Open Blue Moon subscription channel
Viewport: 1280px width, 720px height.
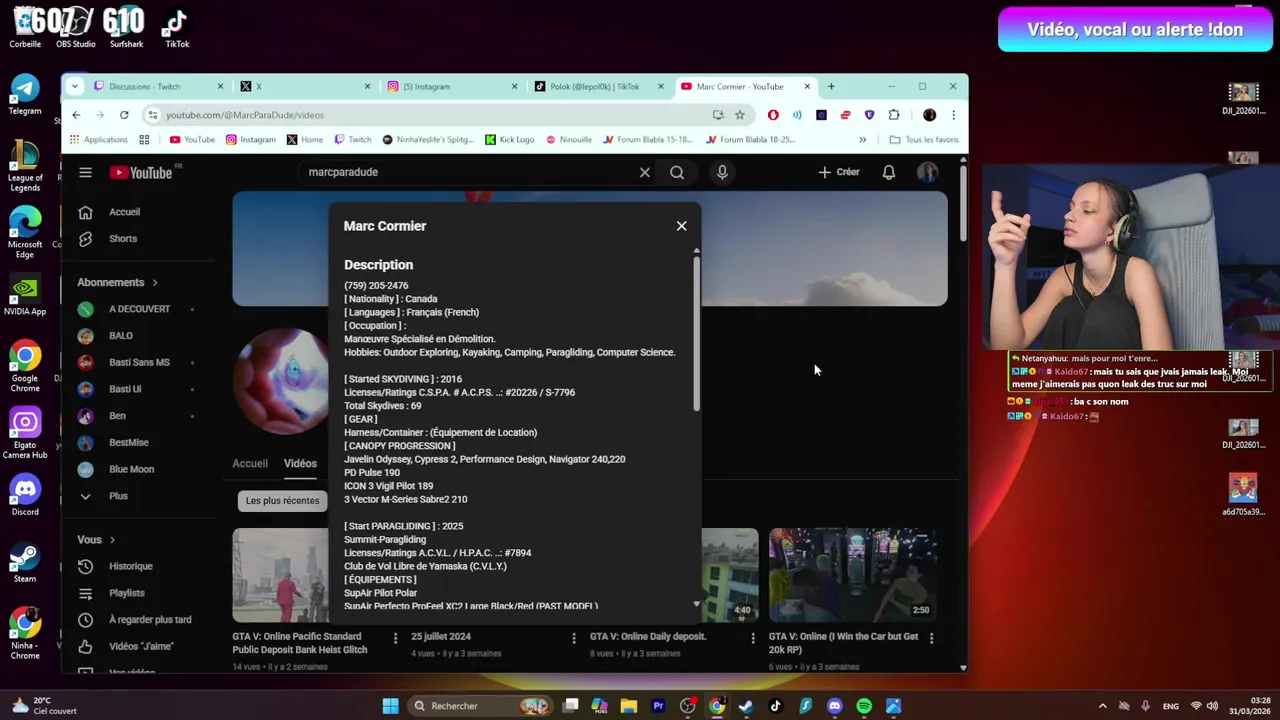(x=130, y=469)
